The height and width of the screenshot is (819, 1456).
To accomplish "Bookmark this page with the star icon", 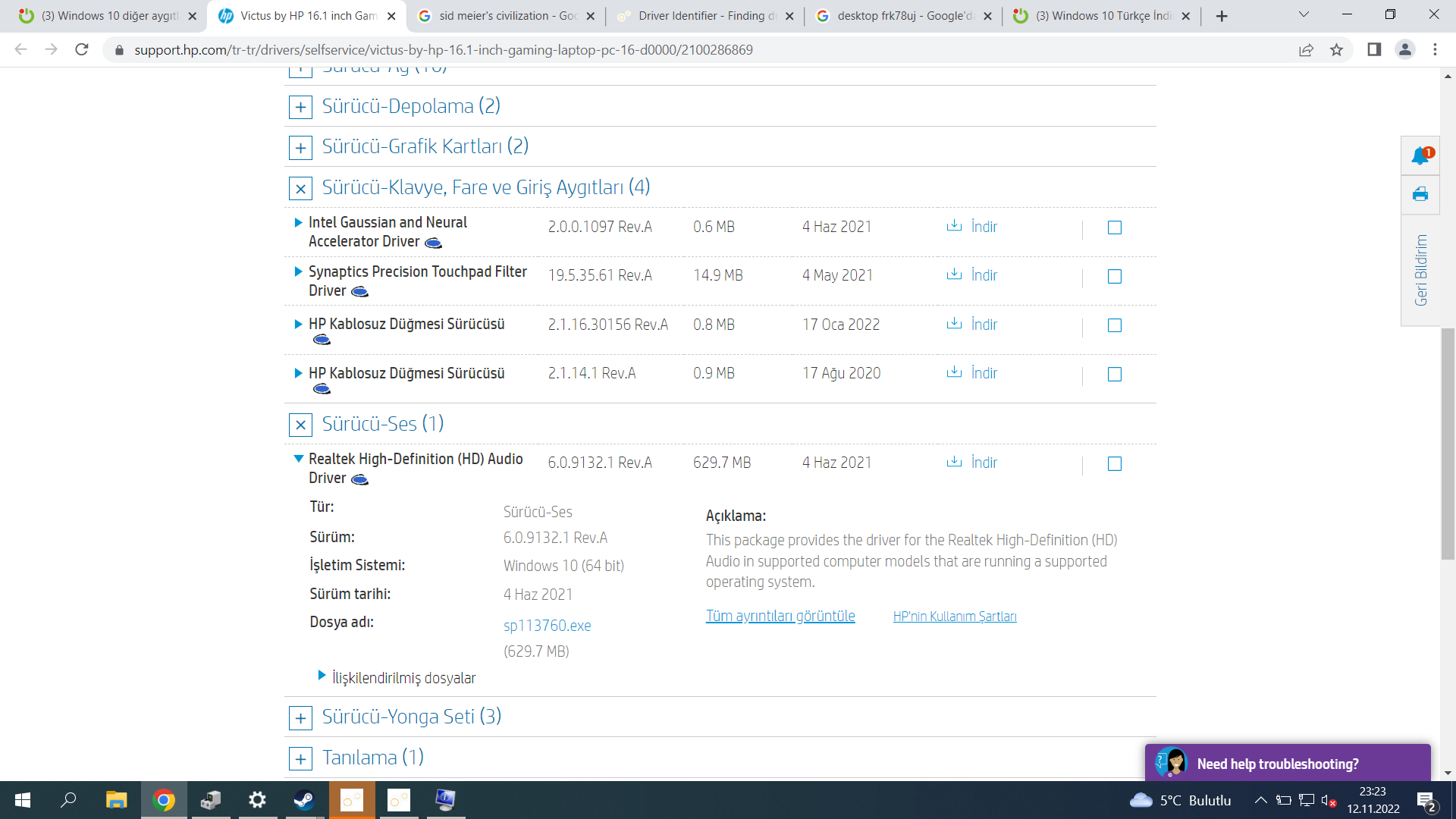I will [1336, 50].
